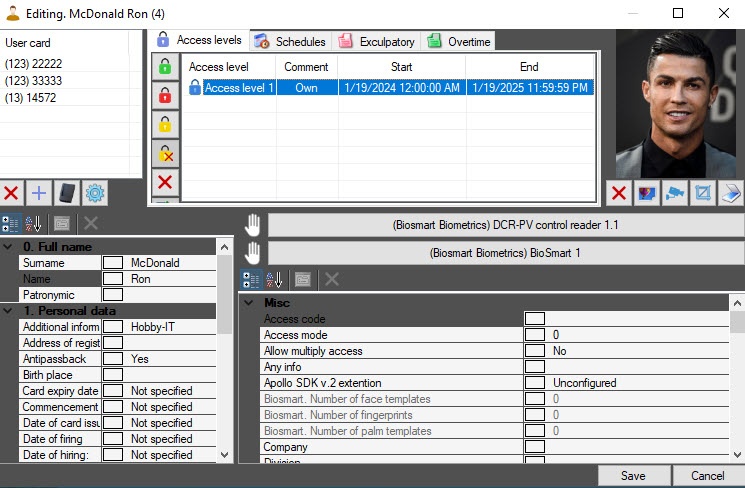745x488 pixels.
Task: Toggle the checkbox next to Allow multiply access
Action: (x=535, y=351)
